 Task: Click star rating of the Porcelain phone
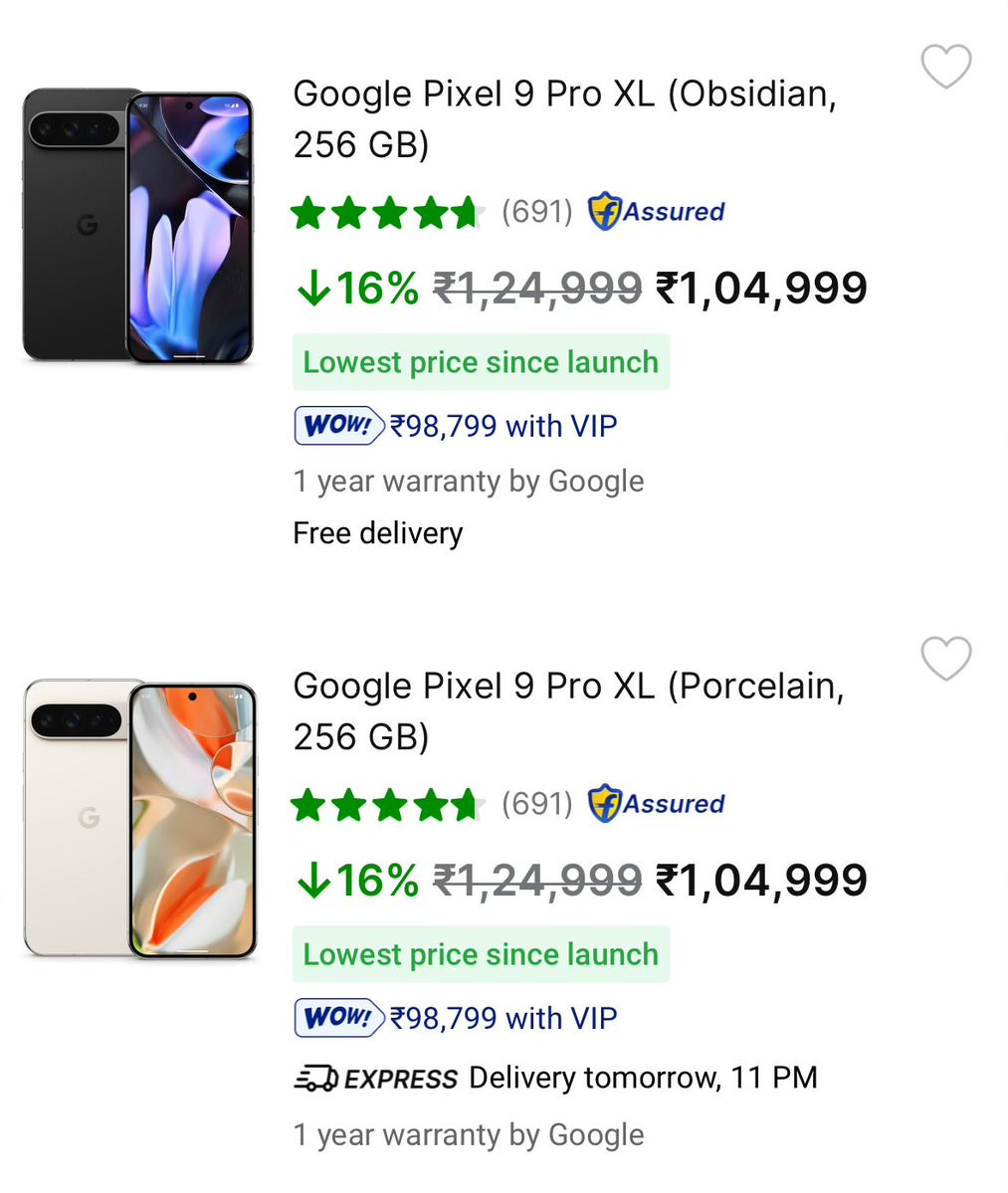(x=386, y=805)
